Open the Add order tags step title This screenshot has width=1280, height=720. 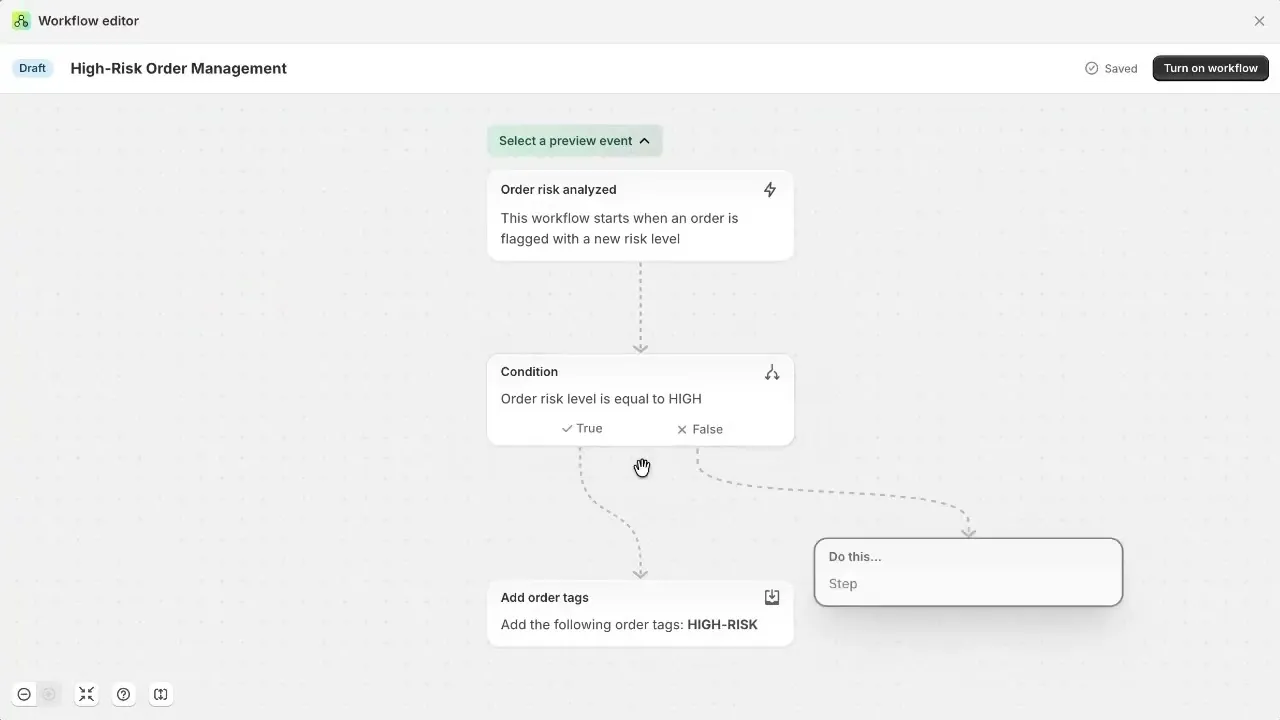pyautogui.click(x=544, y=598)
